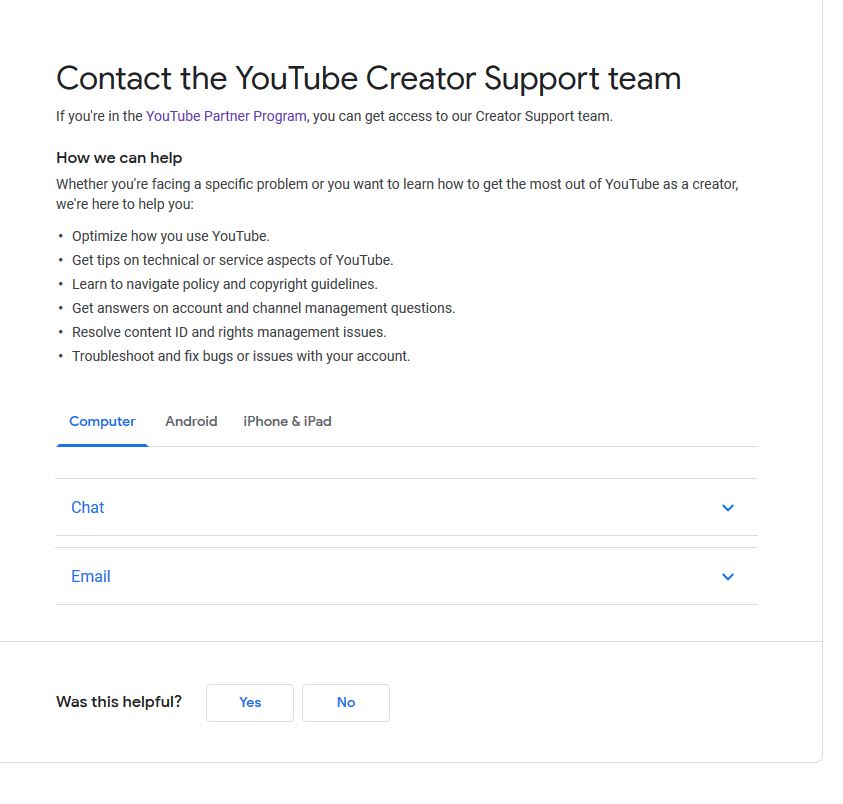Screen dimensions: 843x804
Task: Click Yes under "Was this helpful?"
Action: pos(249,702)
